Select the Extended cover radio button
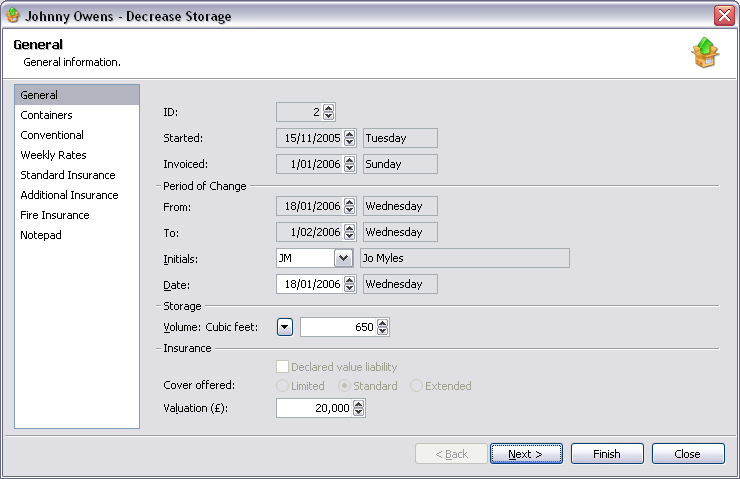740x479 pixels. [417, 386]
